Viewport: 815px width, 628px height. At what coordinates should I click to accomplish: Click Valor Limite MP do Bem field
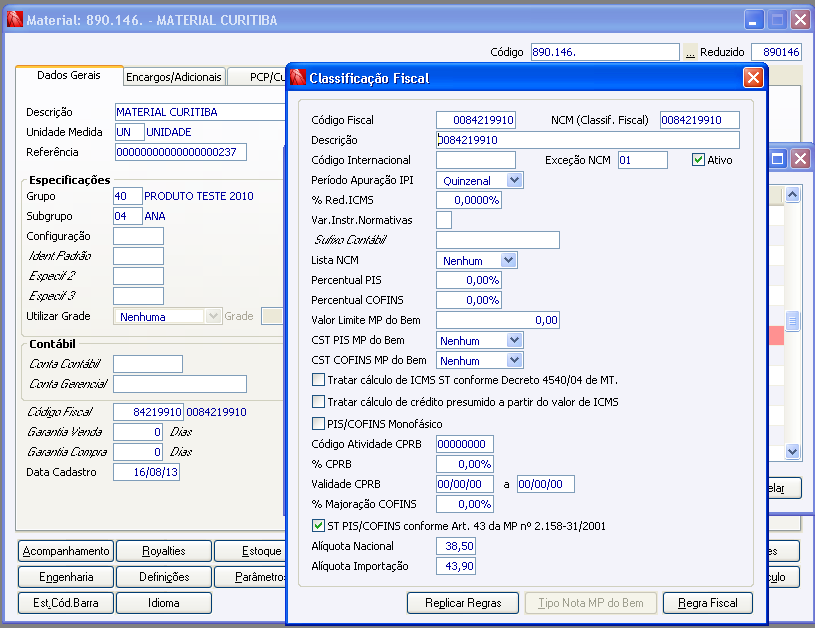(x=498, y=320)
